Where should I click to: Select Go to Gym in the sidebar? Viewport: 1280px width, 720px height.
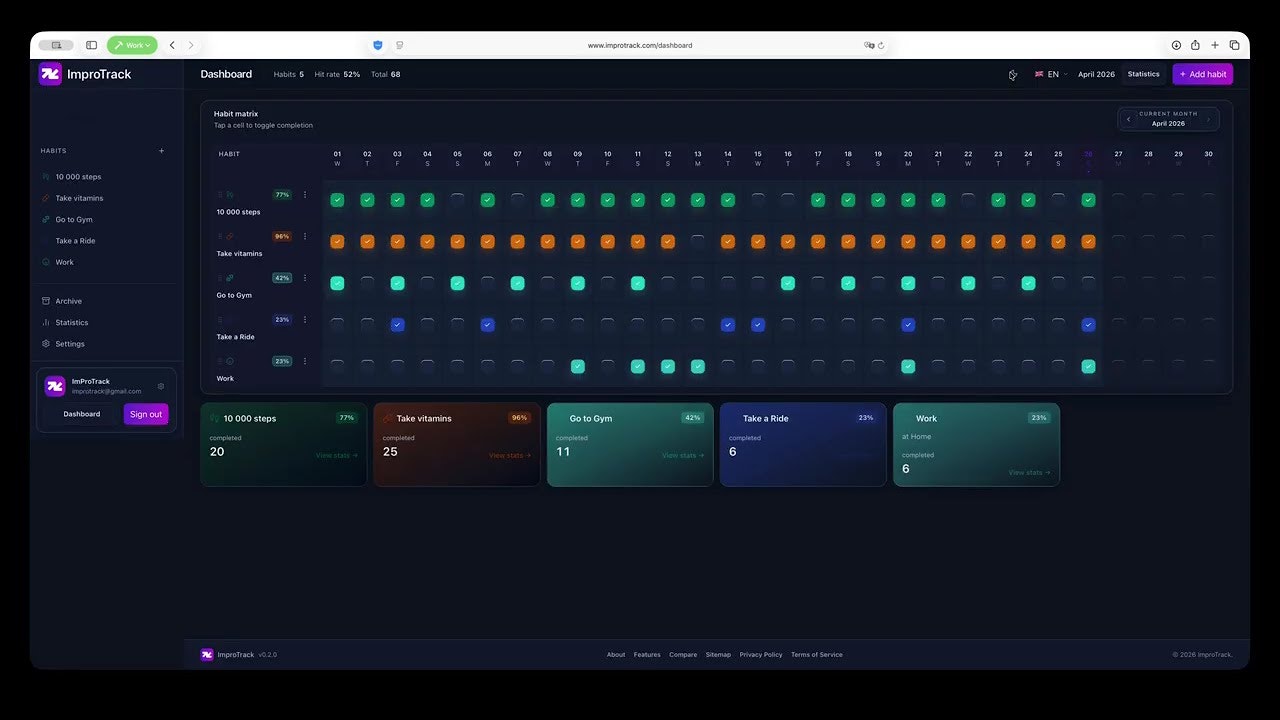(x=74, y=219)
